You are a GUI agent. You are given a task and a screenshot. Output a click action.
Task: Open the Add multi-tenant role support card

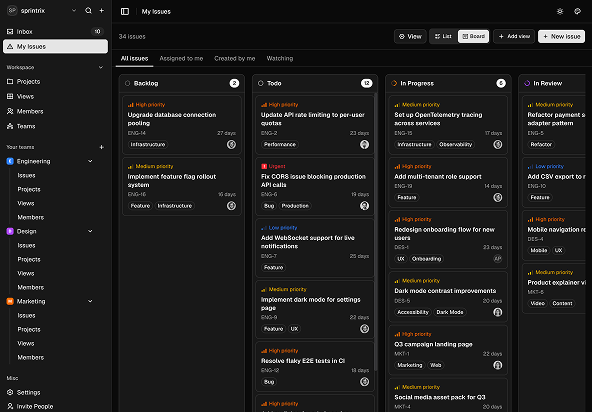coord(448,182)
